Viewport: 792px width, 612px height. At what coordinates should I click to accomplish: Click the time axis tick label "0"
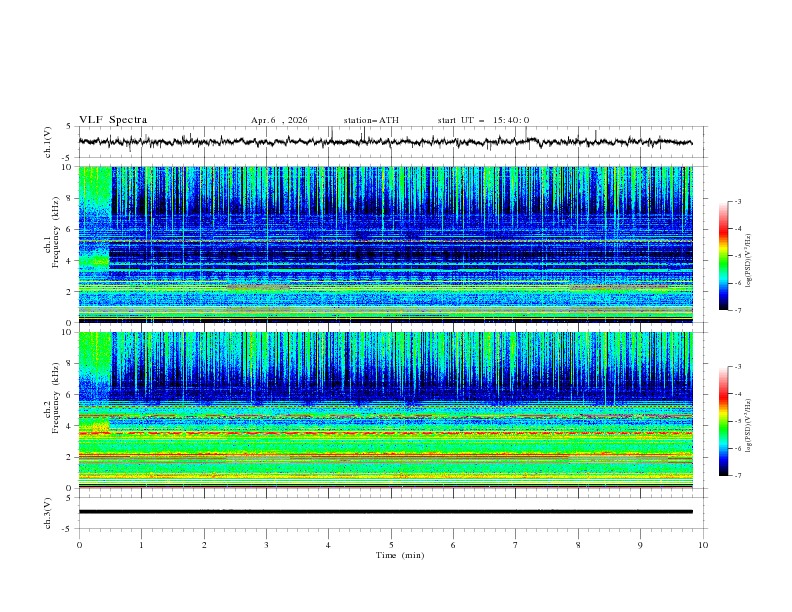click(79, 545)
